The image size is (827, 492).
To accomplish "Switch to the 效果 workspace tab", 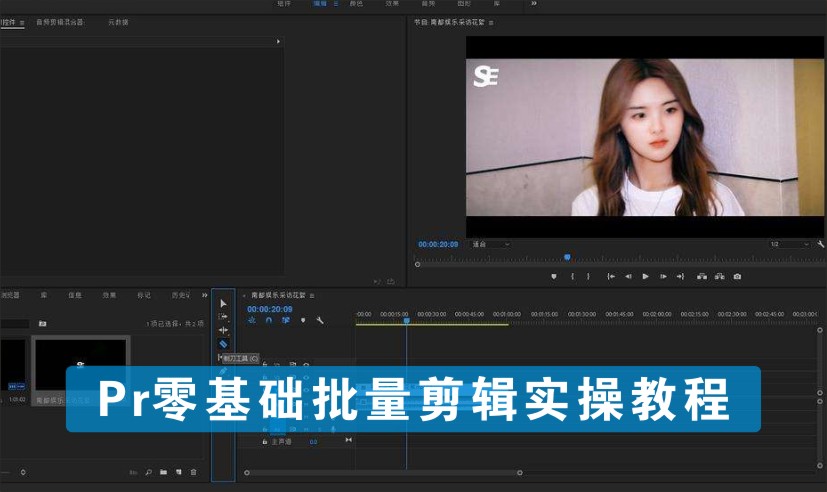I will pyautogui.click(x=392, y=4).
